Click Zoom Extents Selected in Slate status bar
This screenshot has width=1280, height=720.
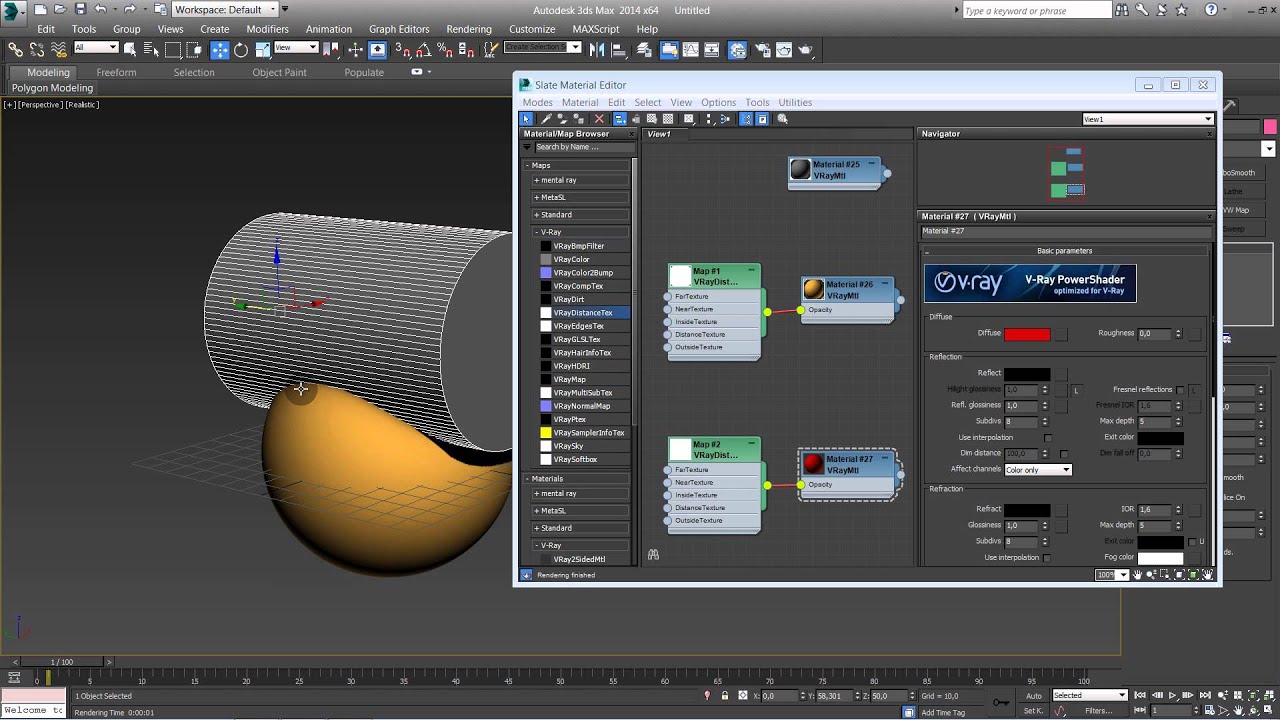click(1193, 575)
